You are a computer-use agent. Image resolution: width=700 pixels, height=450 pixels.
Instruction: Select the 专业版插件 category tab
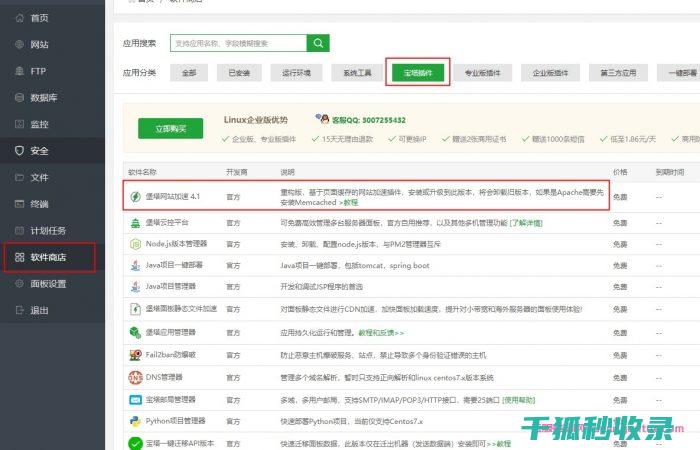483,73
